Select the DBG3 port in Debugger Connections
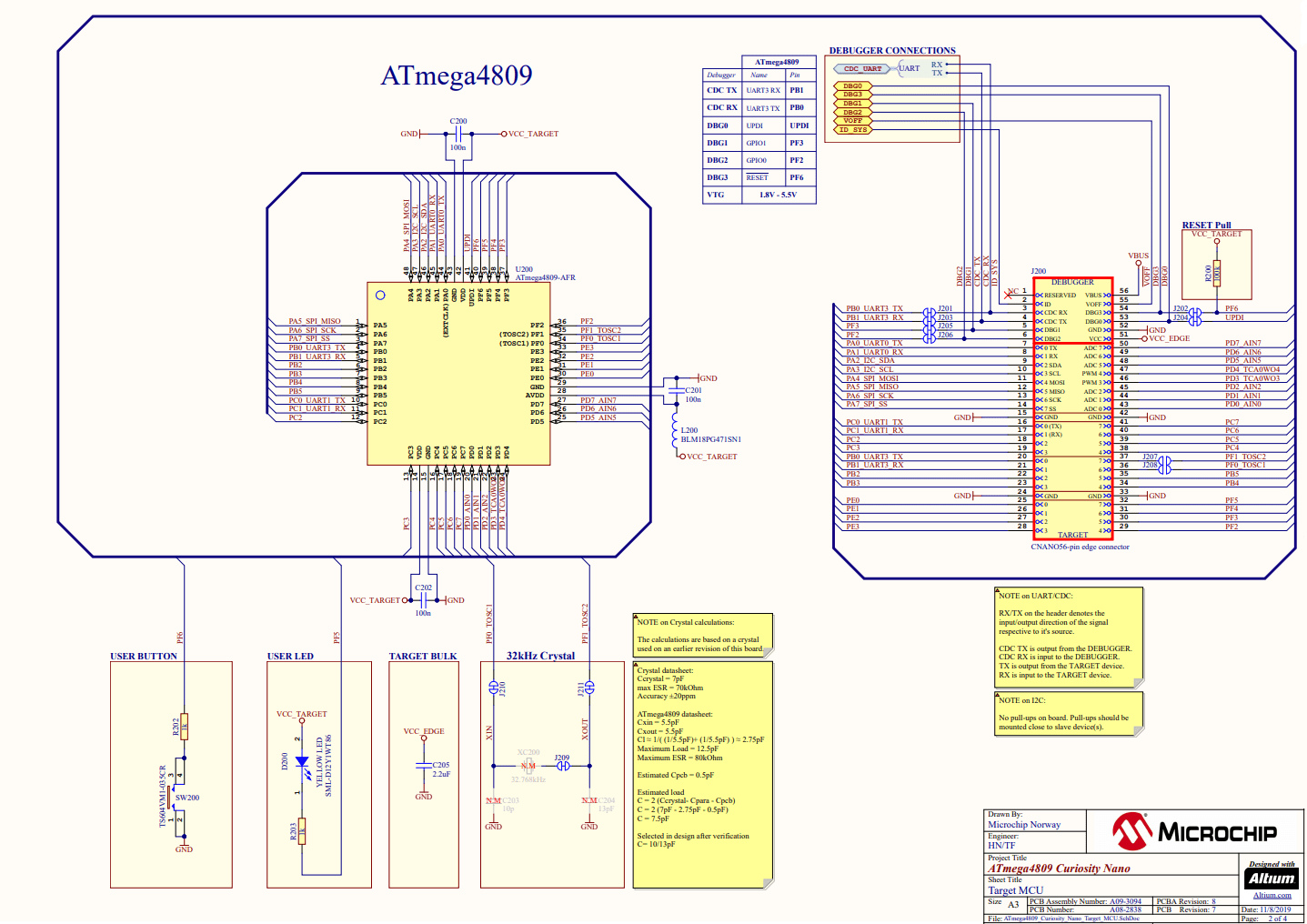The height and width of the screenshot is (924, 1307). [851, 95]
